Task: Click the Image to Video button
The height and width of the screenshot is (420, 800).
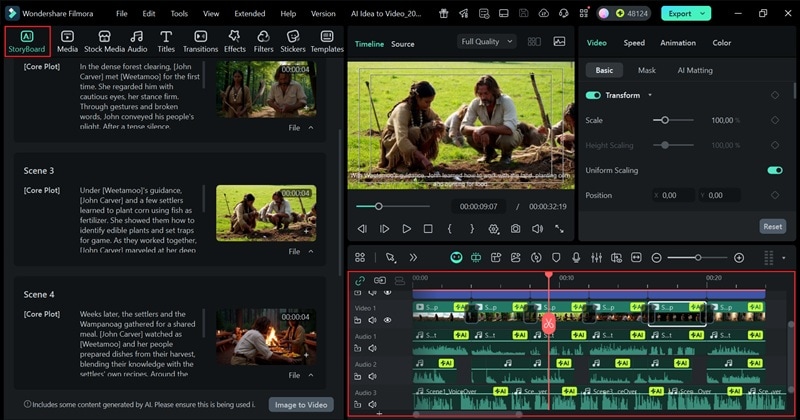Action: 301,405
